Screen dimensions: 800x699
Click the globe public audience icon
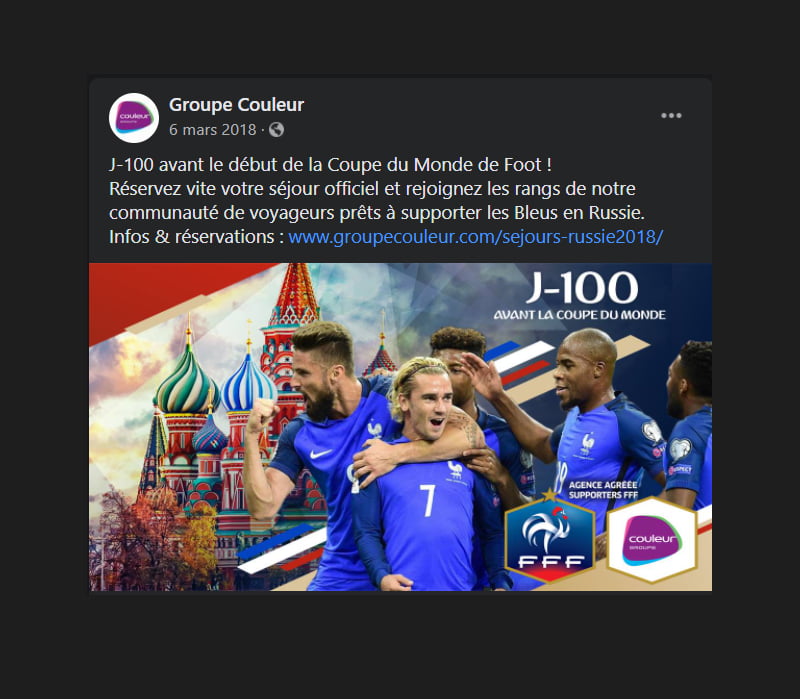(276, 130)
